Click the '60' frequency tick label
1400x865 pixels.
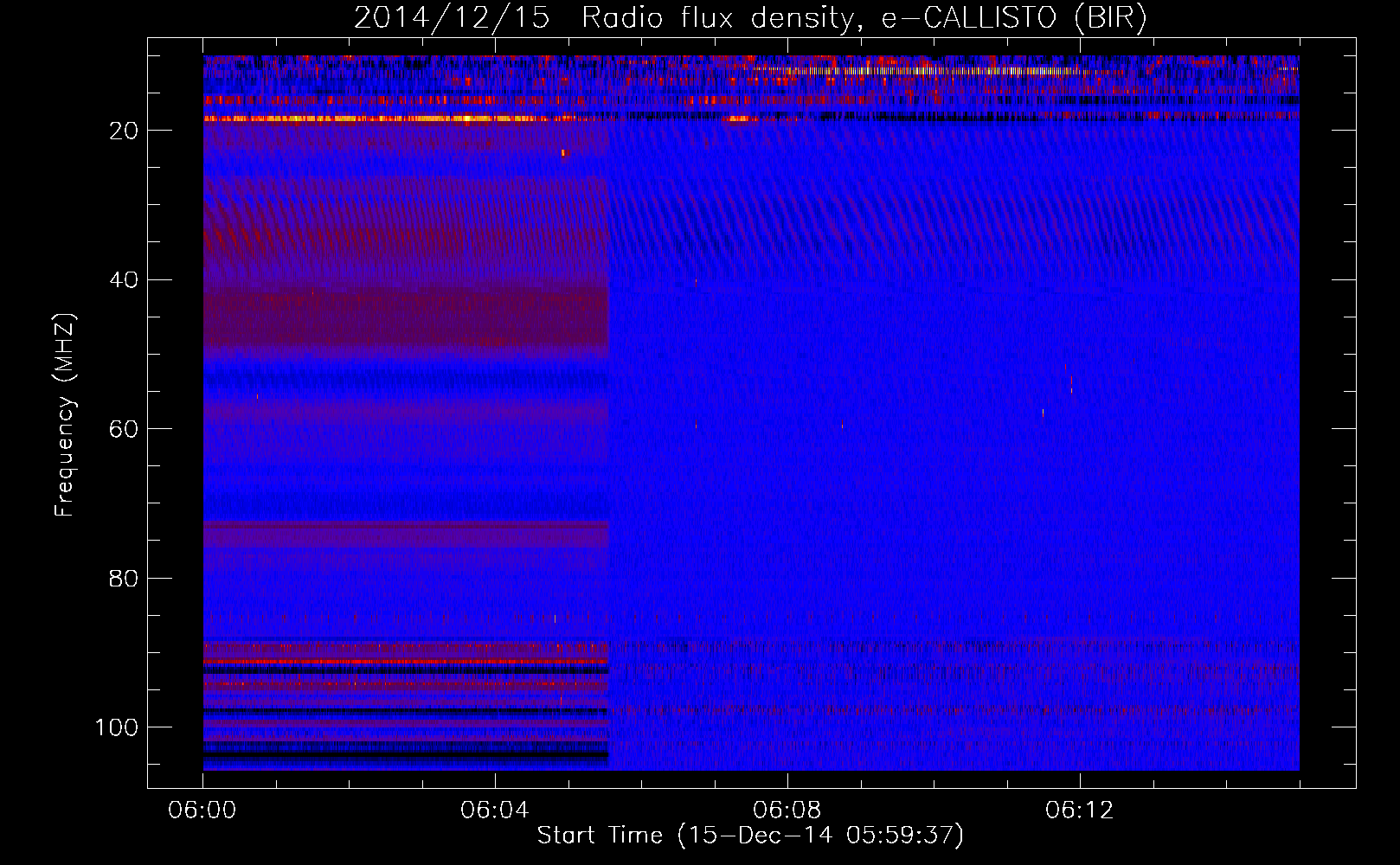125,429
